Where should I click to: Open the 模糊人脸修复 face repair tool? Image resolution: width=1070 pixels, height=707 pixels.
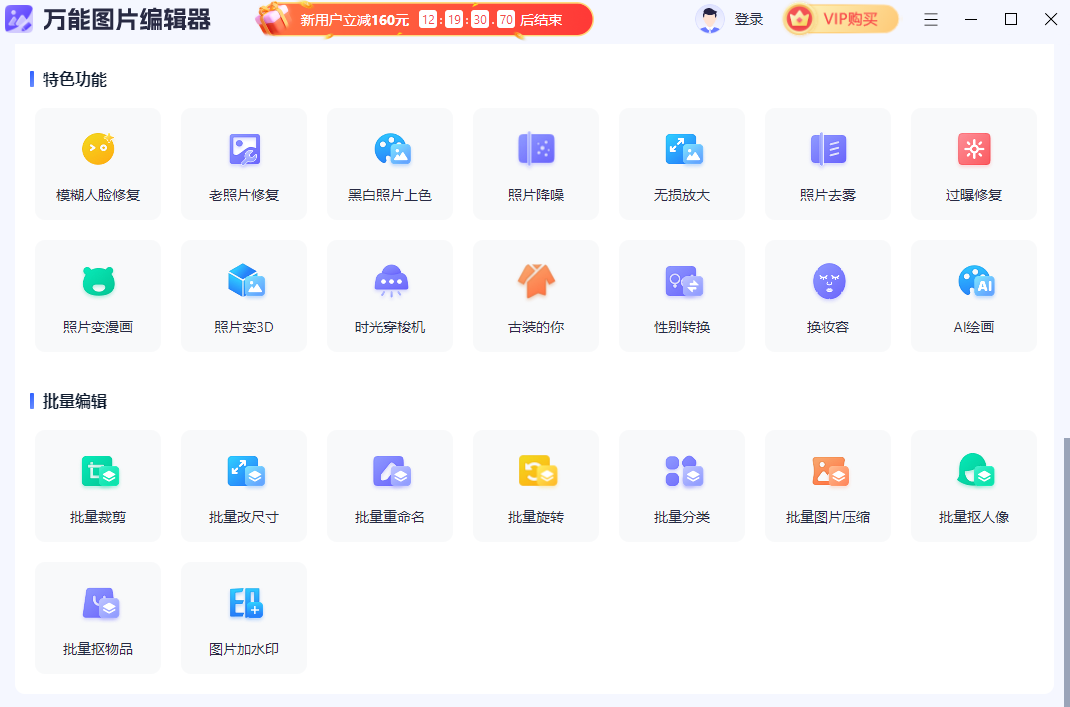98,163
